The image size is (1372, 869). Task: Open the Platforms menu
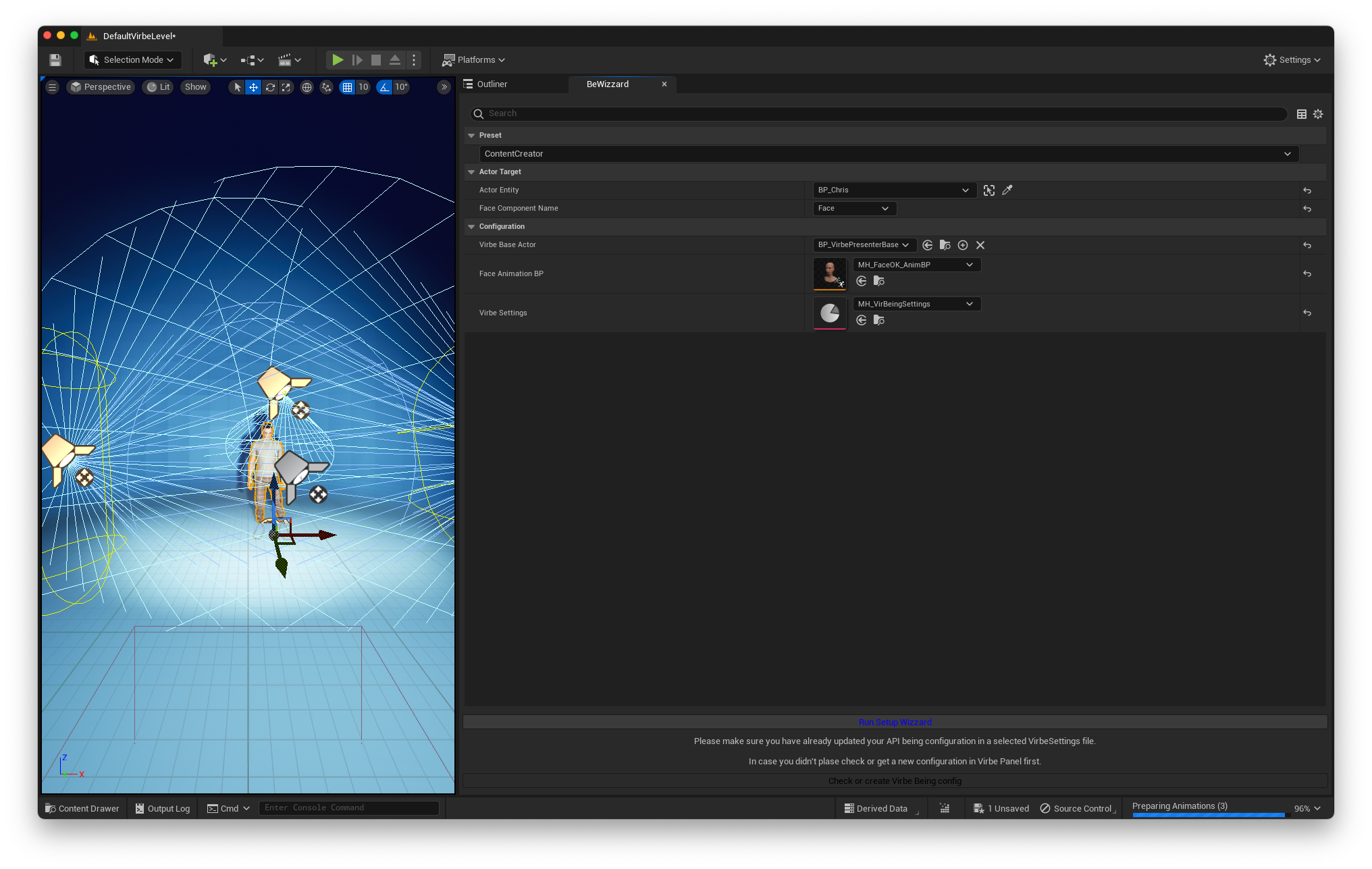tap(474, 60)
